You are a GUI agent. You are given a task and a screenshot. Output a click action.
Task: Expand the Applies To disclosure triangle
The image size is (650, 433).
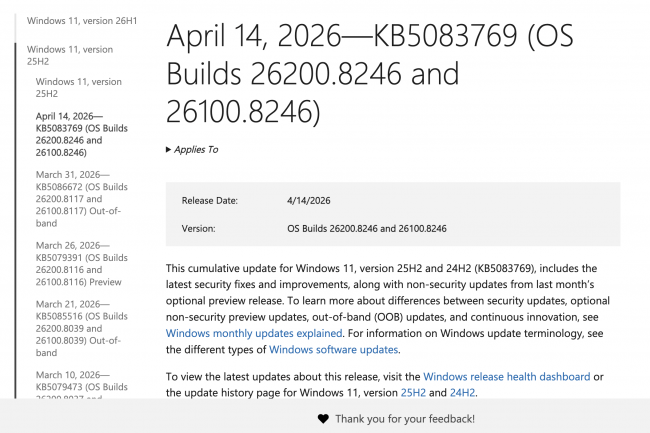pos(169,150)
